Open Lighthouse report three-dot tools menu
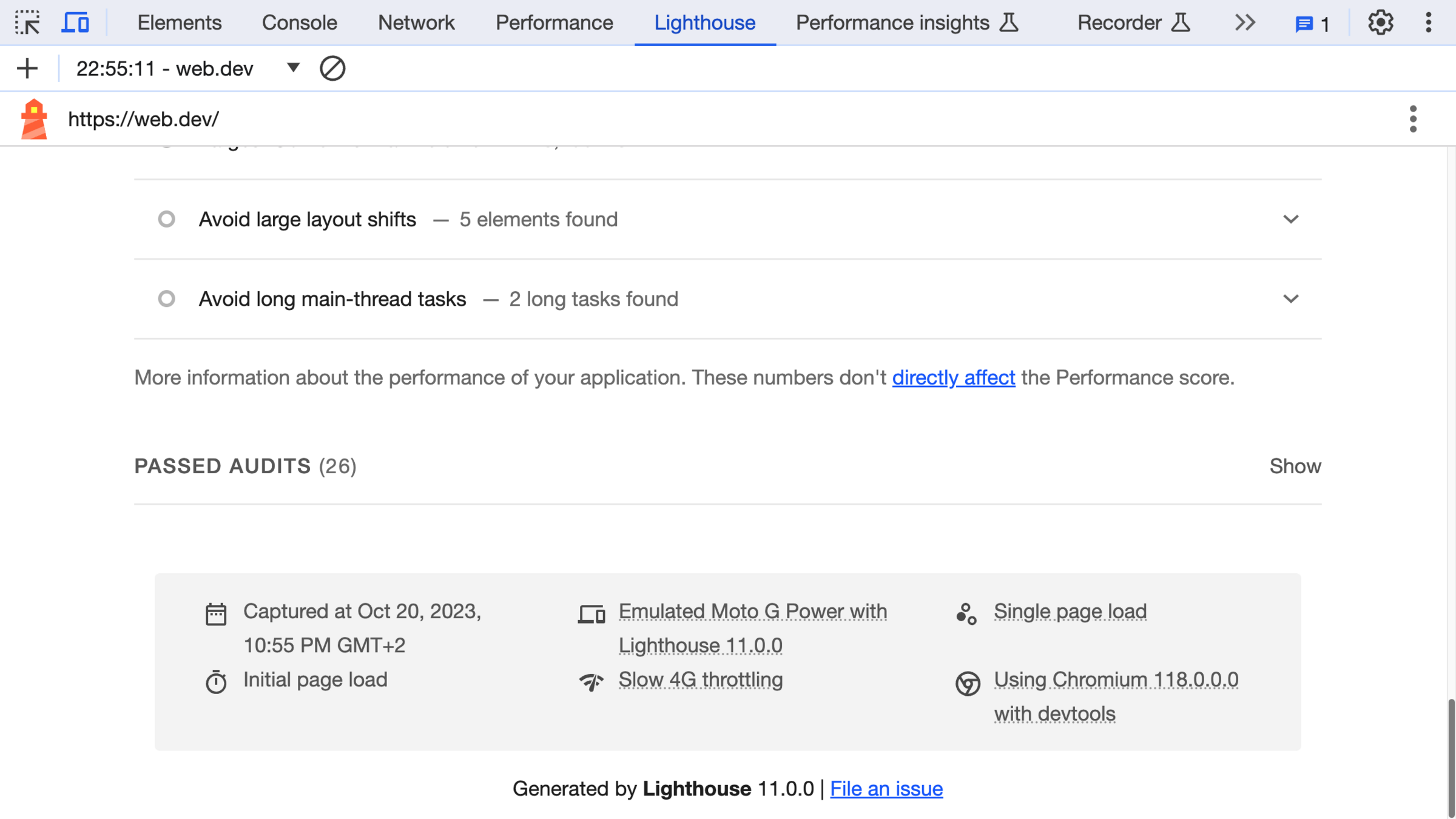The width and height of the screenshot is (1456, 819). (x=1413, y=119)
